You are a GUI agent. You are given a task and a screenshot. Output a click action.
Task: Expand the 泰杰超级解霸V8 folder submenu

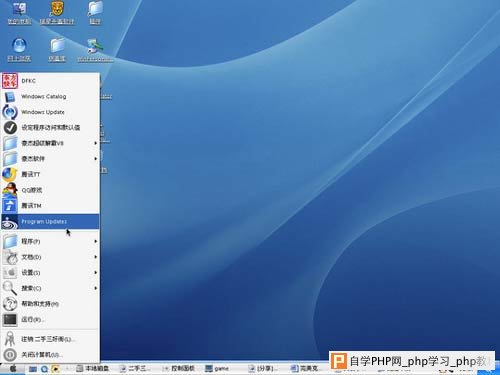[x=50, y=143]
